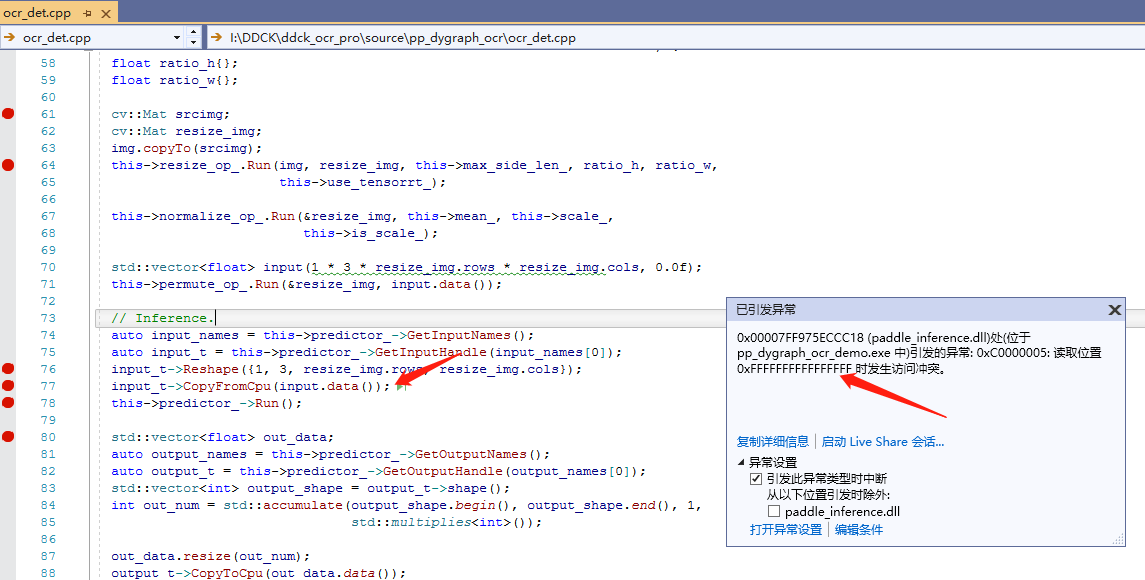This screenshot has width=1145, height=580.
Task: Click the 复制详细信息 link
Action: [773, 441]
